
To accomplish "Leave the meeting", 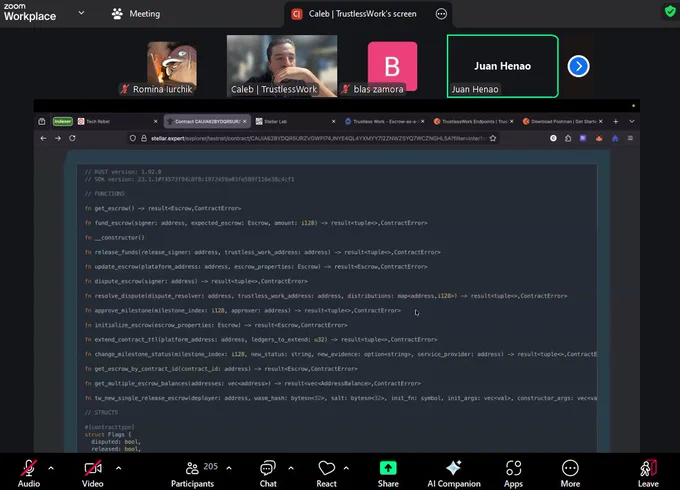I will tap(648, 473).
